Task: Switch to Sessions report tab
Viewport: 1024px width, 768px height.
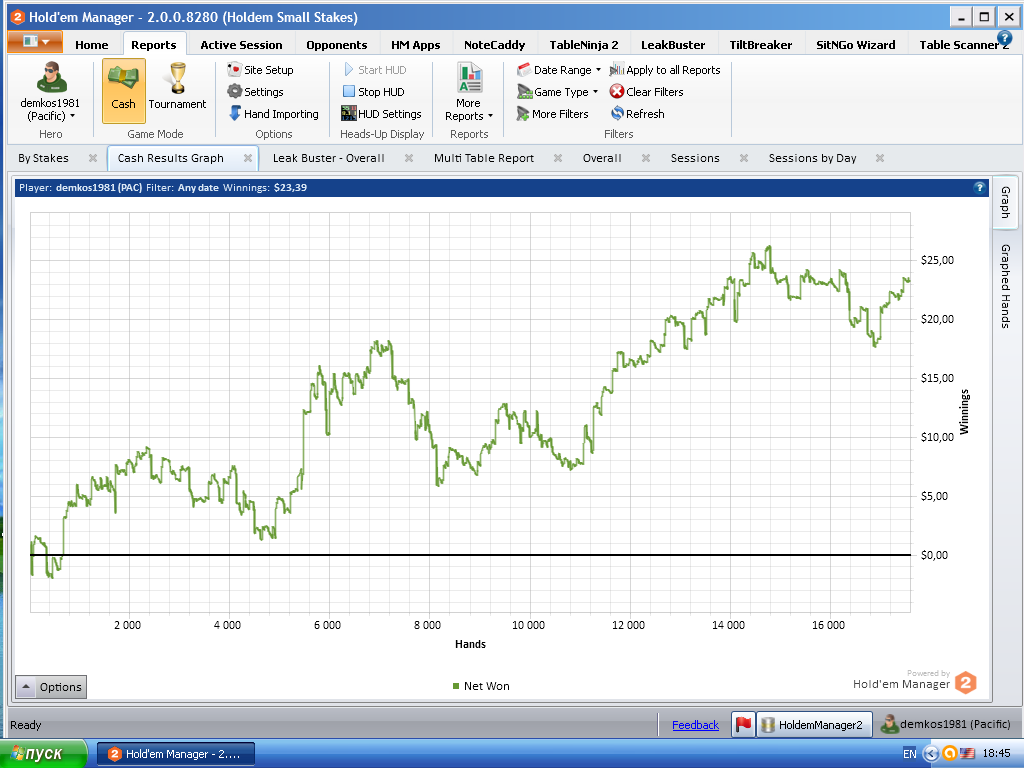Action: [x=695, y=158]
